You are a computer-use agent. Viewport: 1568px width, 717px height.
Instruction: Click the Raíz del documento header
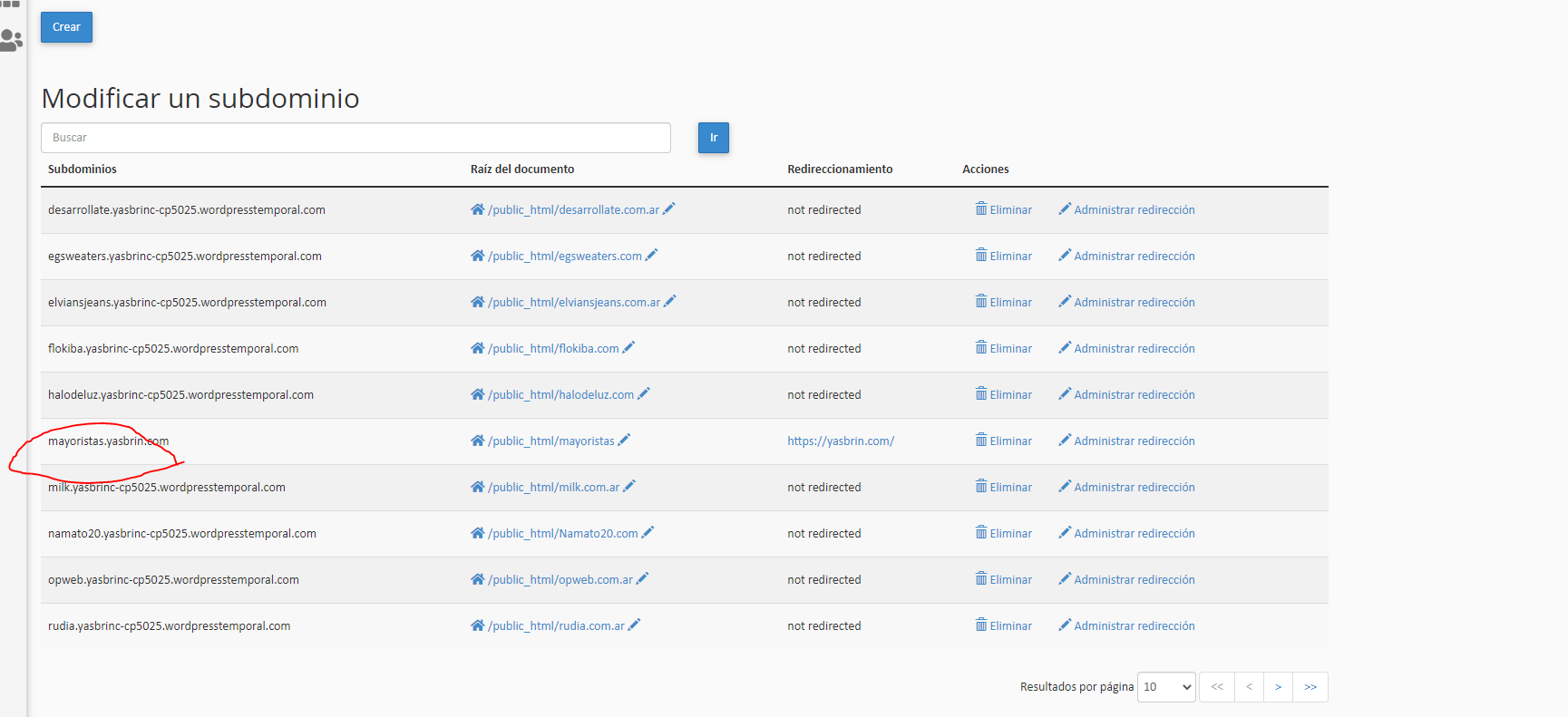522,170
